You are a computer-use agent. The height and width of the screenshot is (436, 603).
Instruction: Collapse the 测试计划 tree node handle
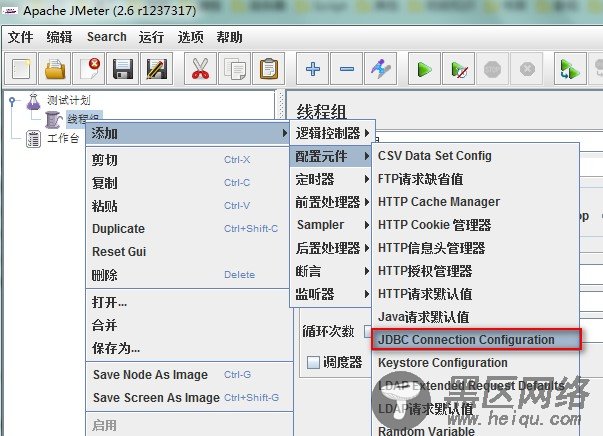click(x=12, y=101)
